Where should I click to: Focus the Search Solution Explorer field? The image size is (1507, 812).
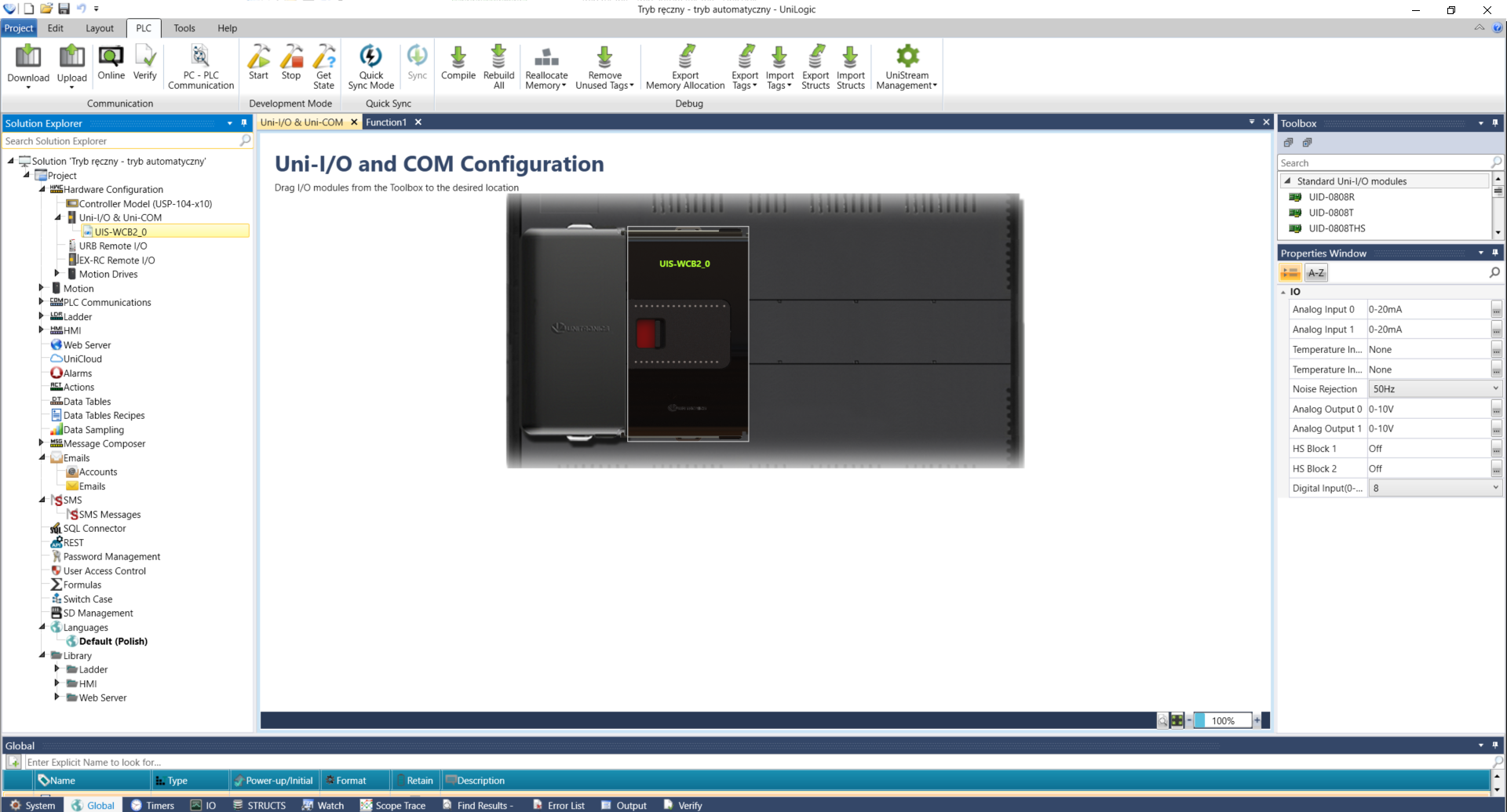(122, 141)
